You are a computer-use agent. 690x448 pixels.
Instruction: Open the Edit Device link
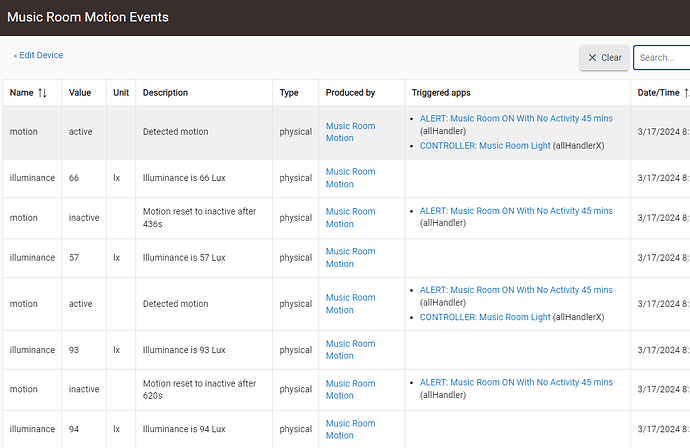coord(38,55)
